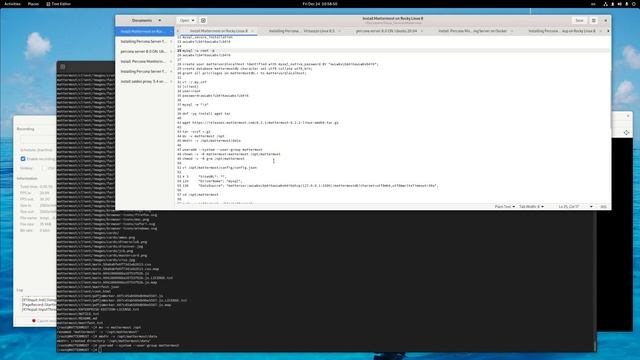This screenshot has height=360, width=640.
Task: Open the clock and calendar in top bar
Action: click(320, 4)
